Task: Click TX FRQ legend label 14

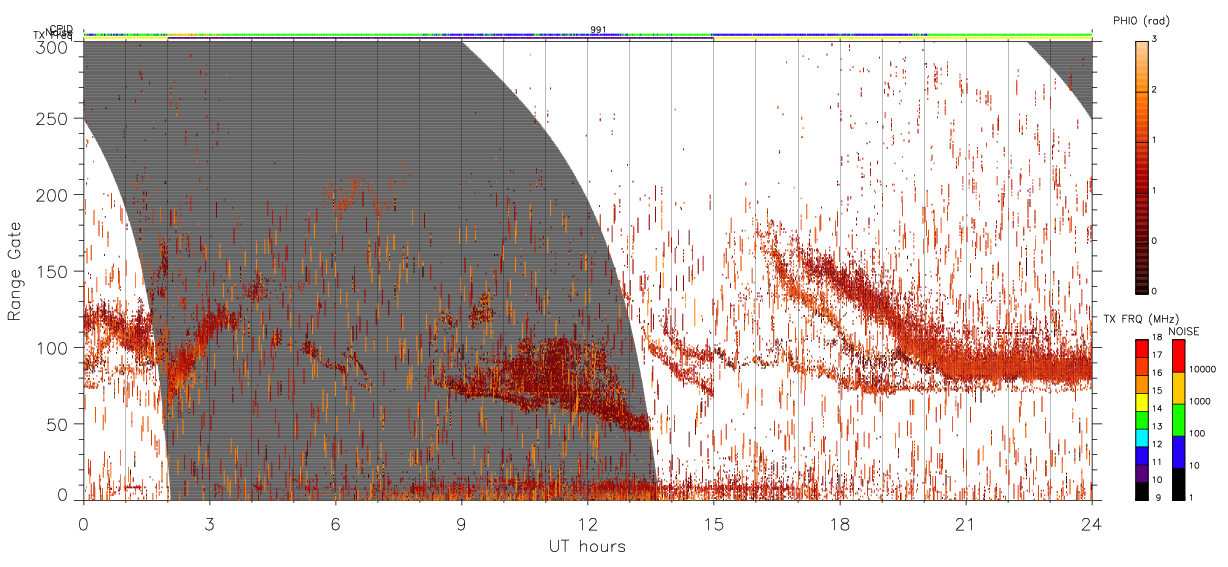Action: (x=1158, y=409)
